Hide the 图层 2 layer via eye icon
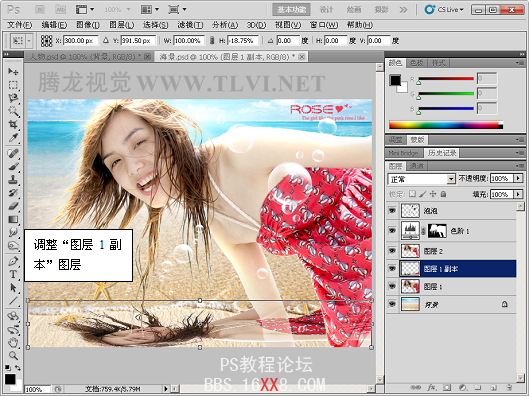 pos(392,251)
